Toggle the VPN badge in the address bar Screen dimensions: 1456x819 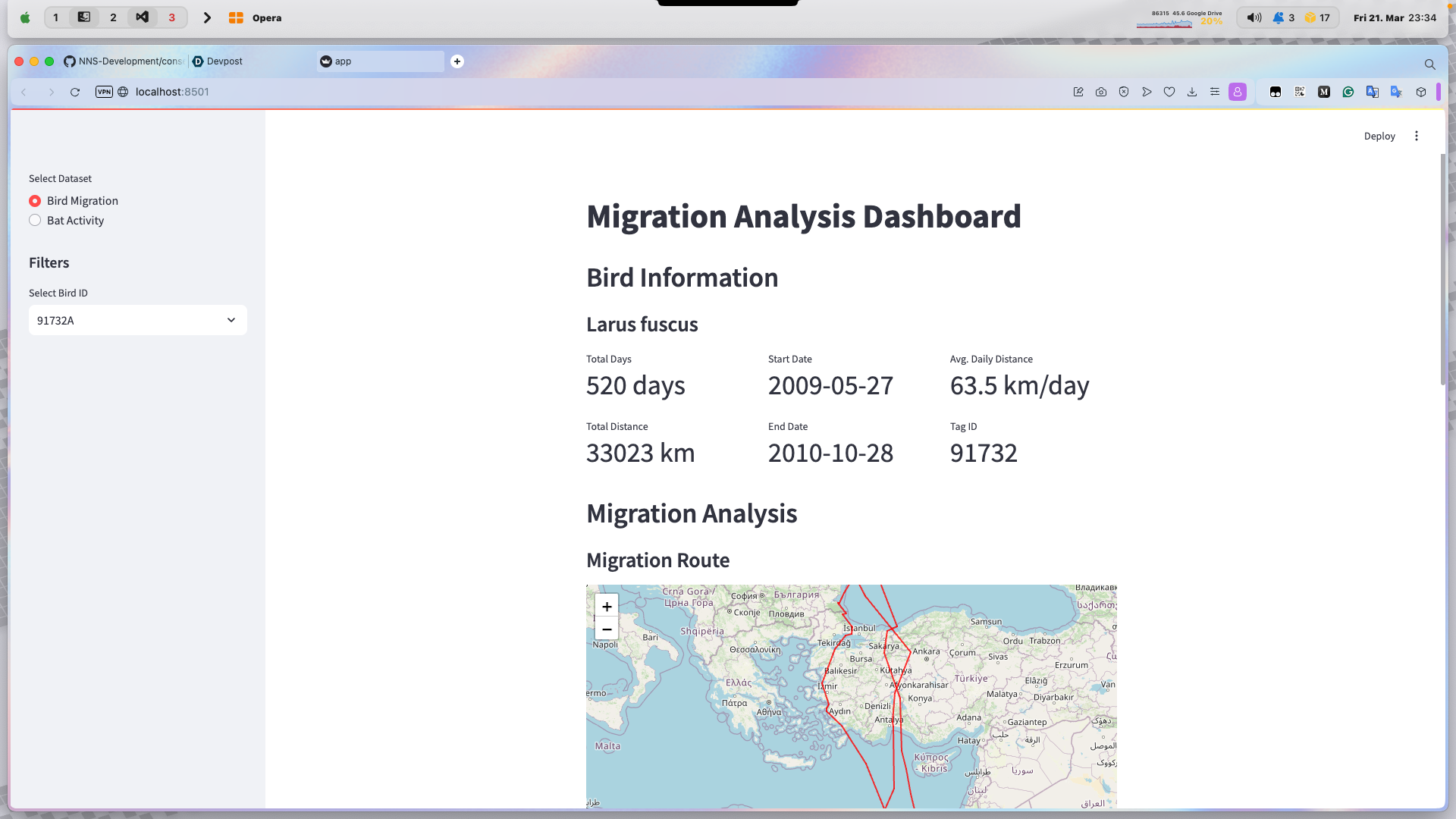point(104,92)
